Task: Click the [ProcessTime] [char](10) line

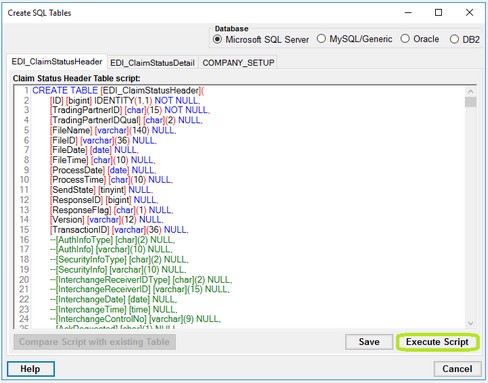Action: [x=112, y=180]
